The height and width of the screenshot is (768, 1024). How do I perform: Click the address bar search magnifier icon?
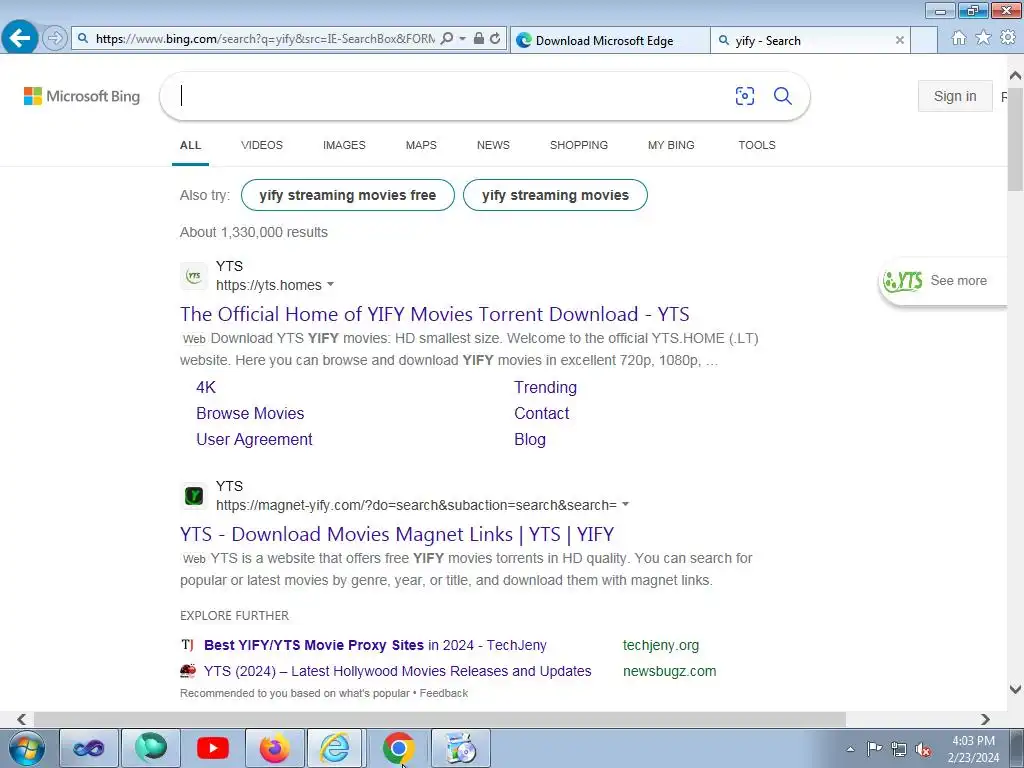point(447,39)
